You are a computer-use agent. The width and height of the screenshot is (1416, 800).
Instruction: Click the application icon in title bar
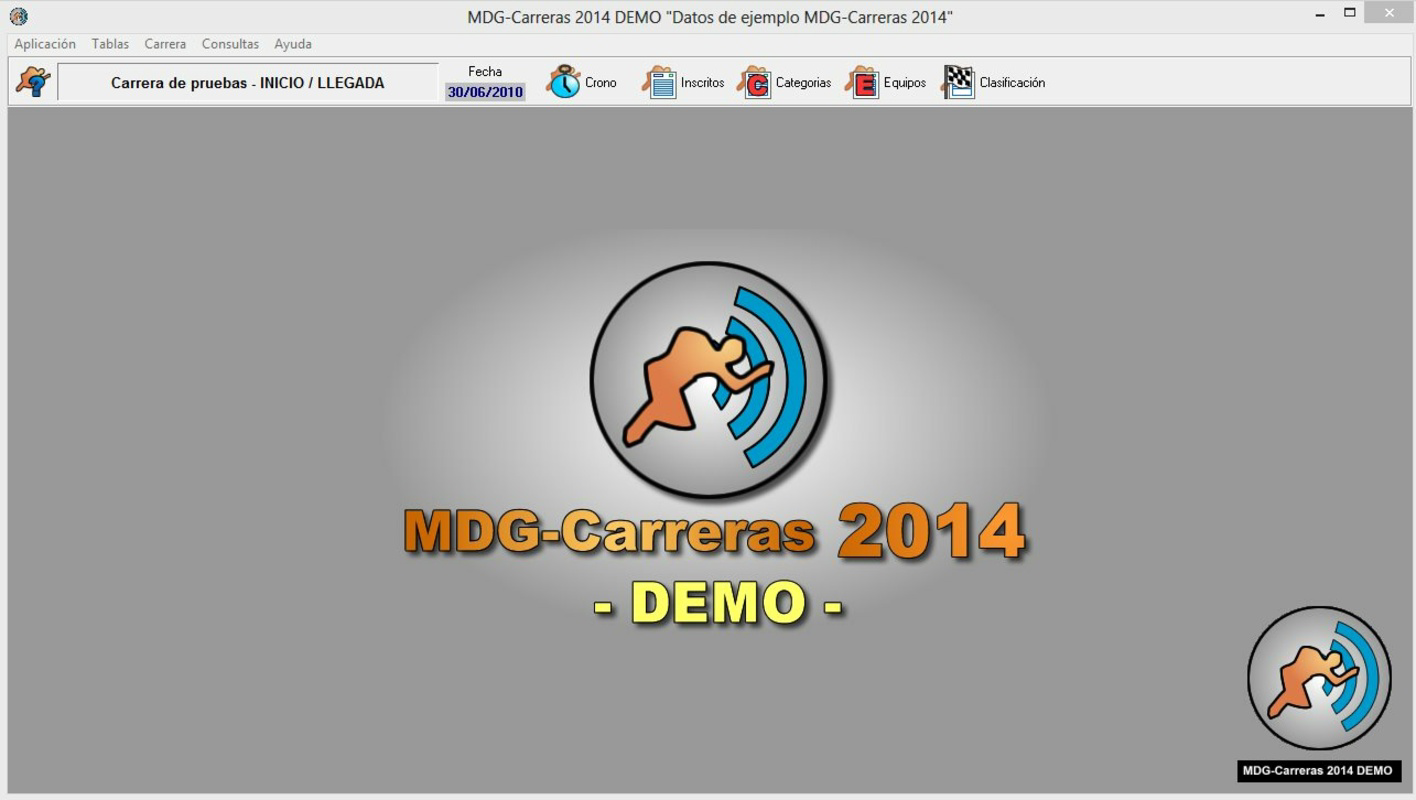(19, 17)
